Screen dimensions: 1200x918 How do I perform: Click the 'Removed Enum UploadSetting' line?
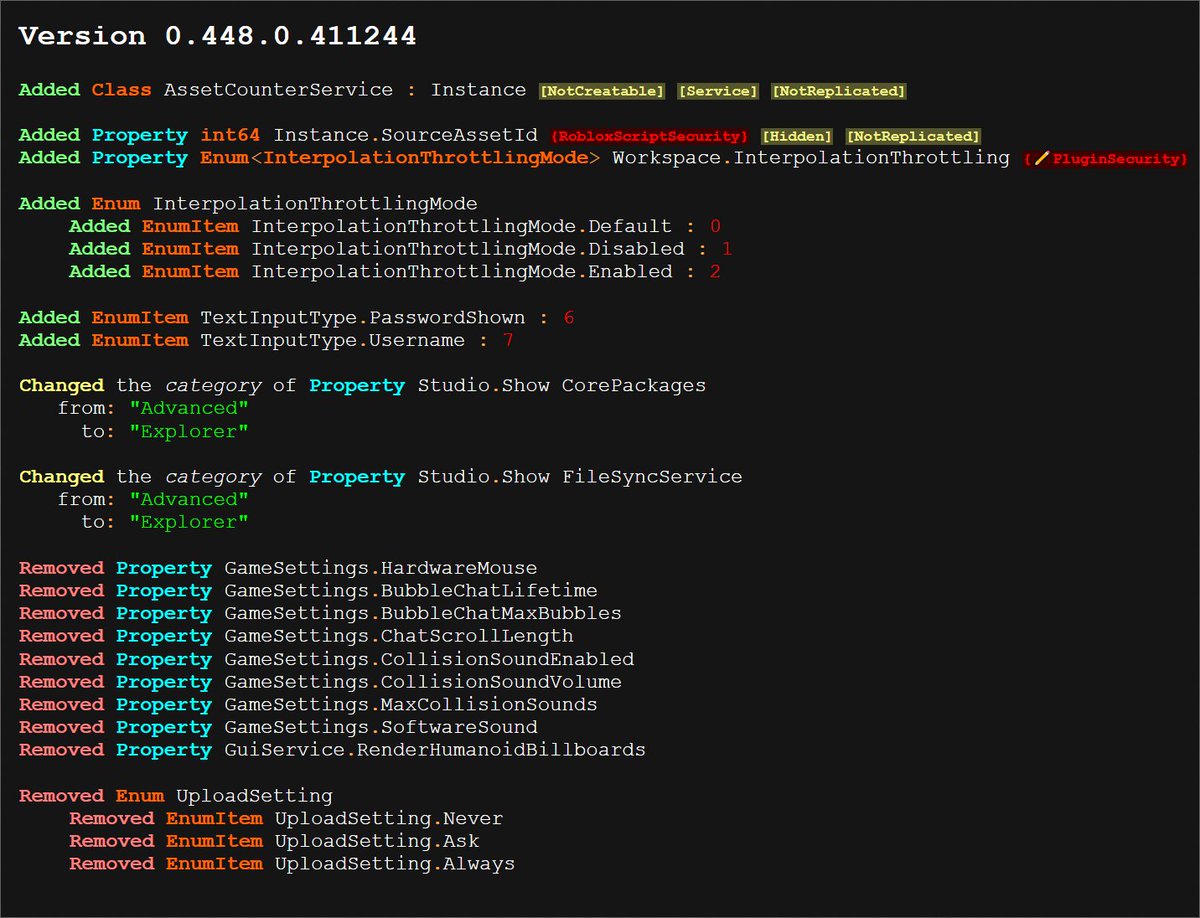[x=176, y=796]
